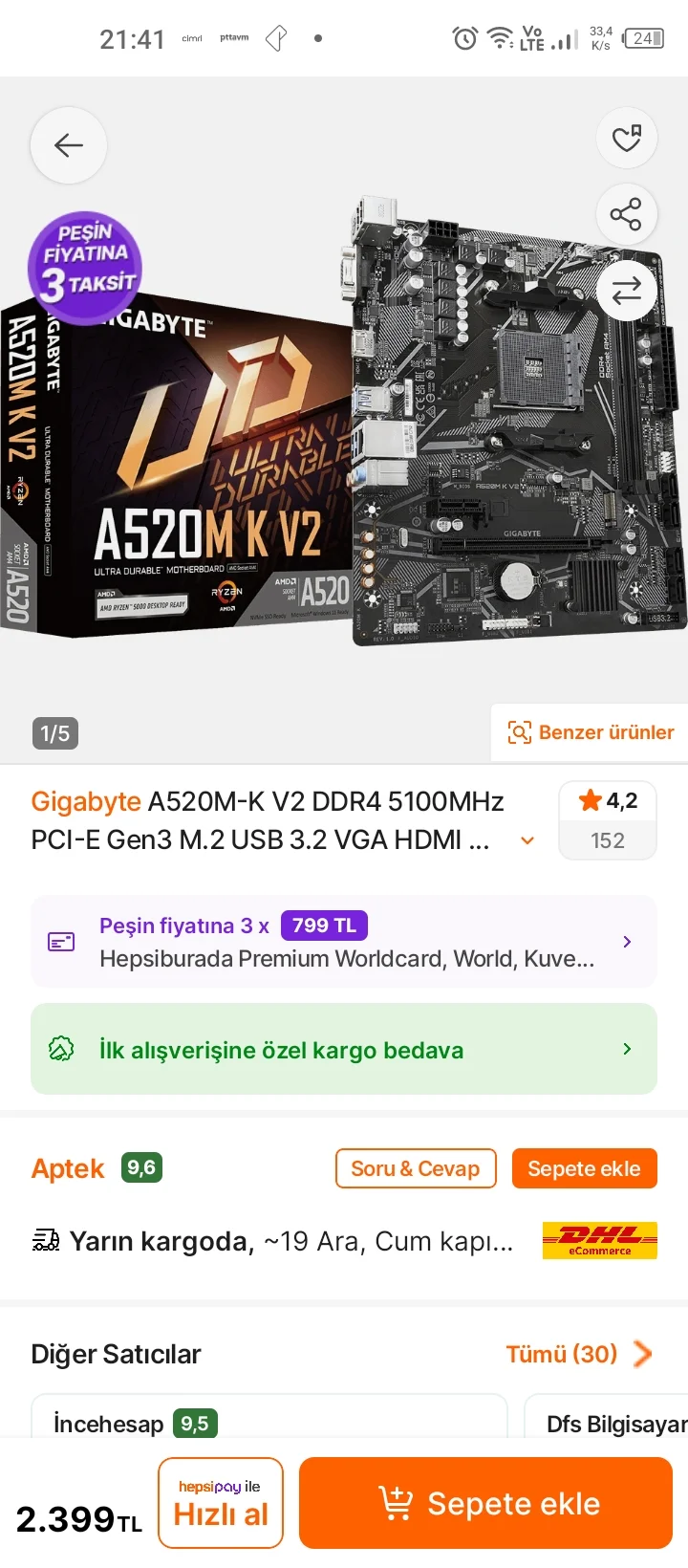Open Benzer ürünler visual search

click(x=590, y=732)
